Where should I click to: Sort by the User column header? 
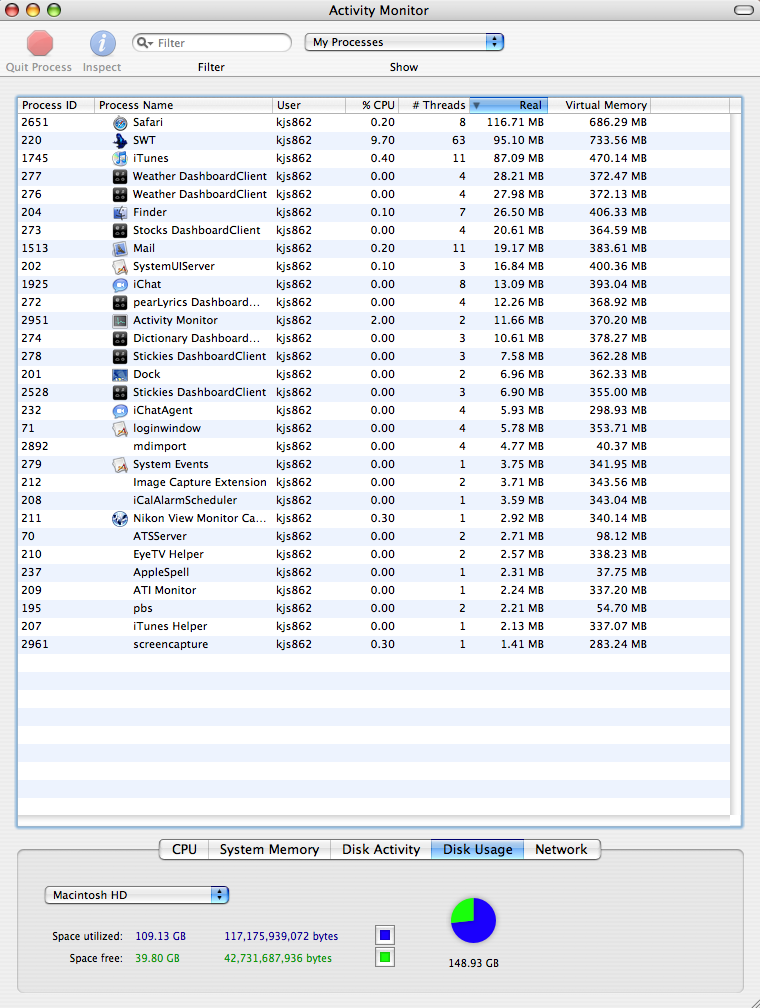pyautogui.click(x=309, y=105)
